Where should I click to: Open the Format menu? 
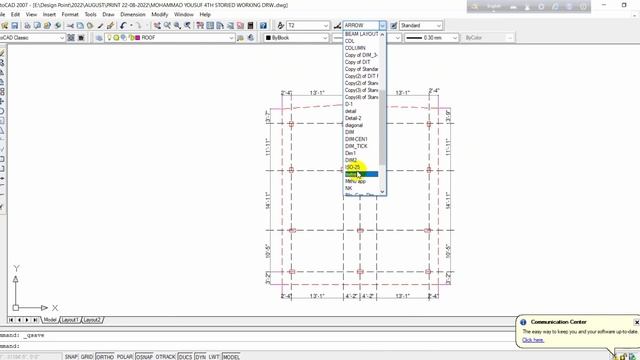coord(70,14)
